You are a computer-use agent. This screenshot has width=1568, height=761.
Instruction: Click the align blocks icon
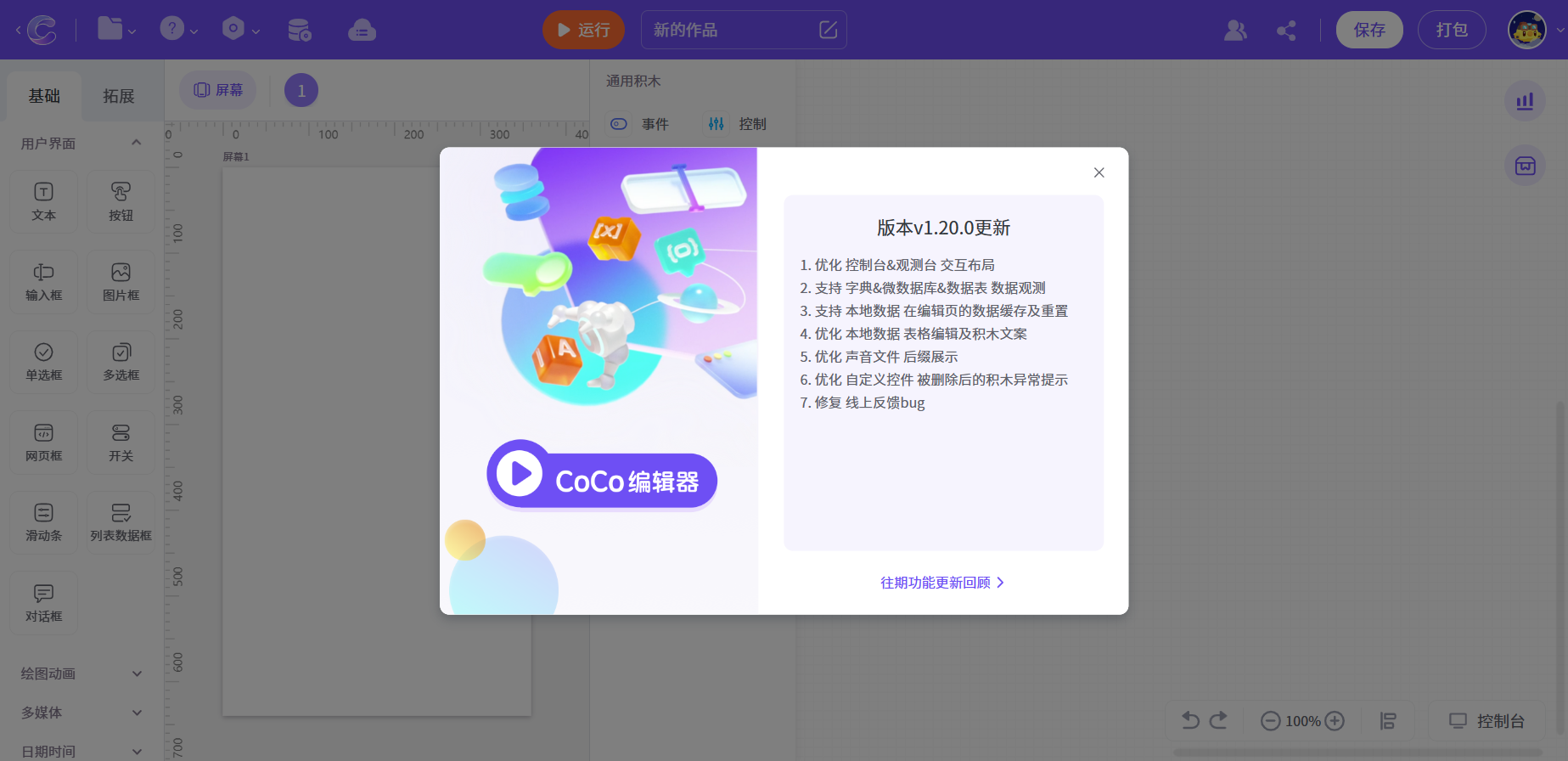click(1388, 721)
